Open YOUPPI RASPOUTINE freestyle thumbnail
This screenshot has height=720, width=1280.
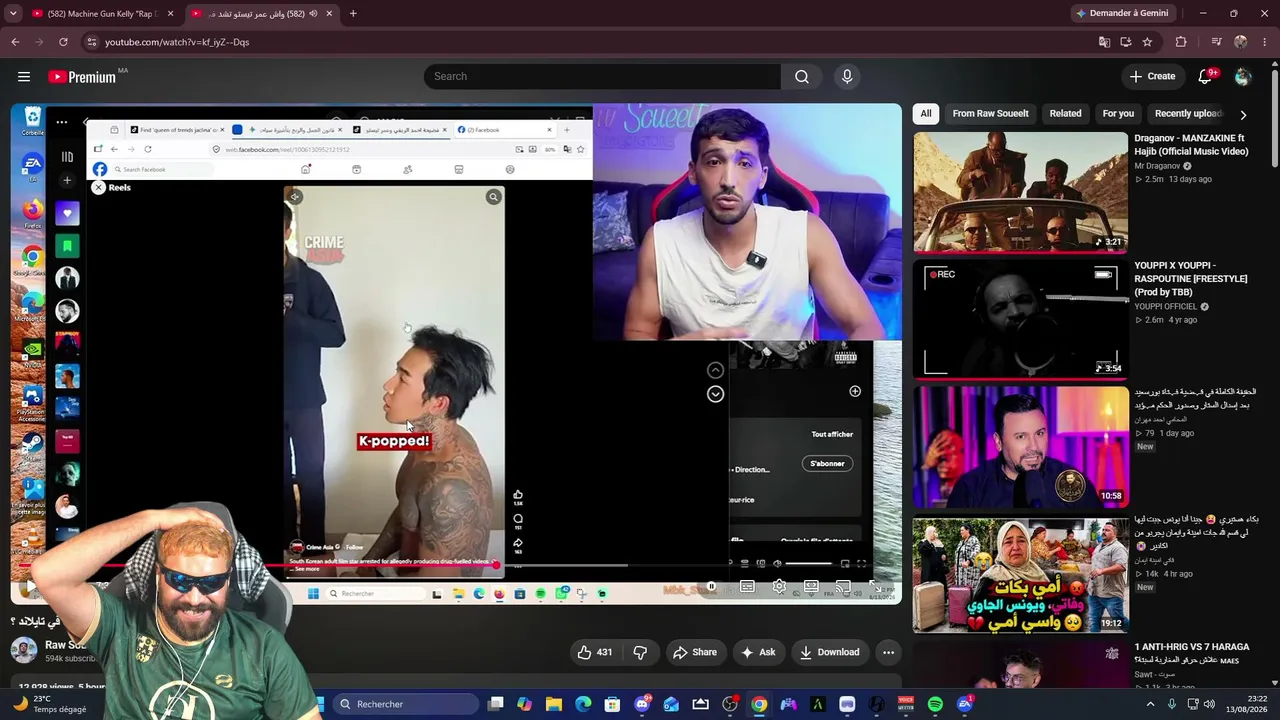[x=1020, y=319]
